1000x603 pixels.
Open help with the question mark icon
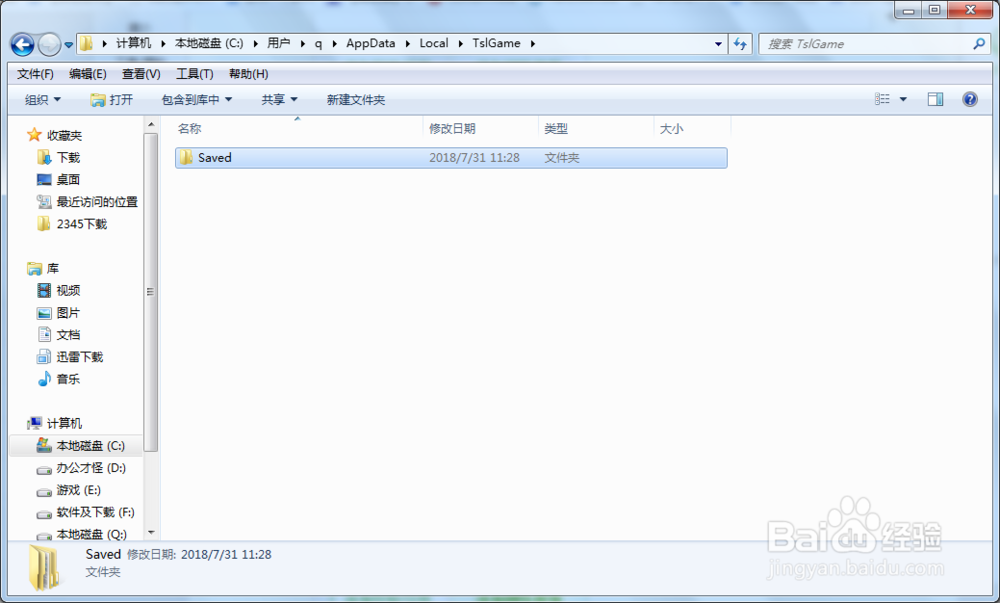970,99
